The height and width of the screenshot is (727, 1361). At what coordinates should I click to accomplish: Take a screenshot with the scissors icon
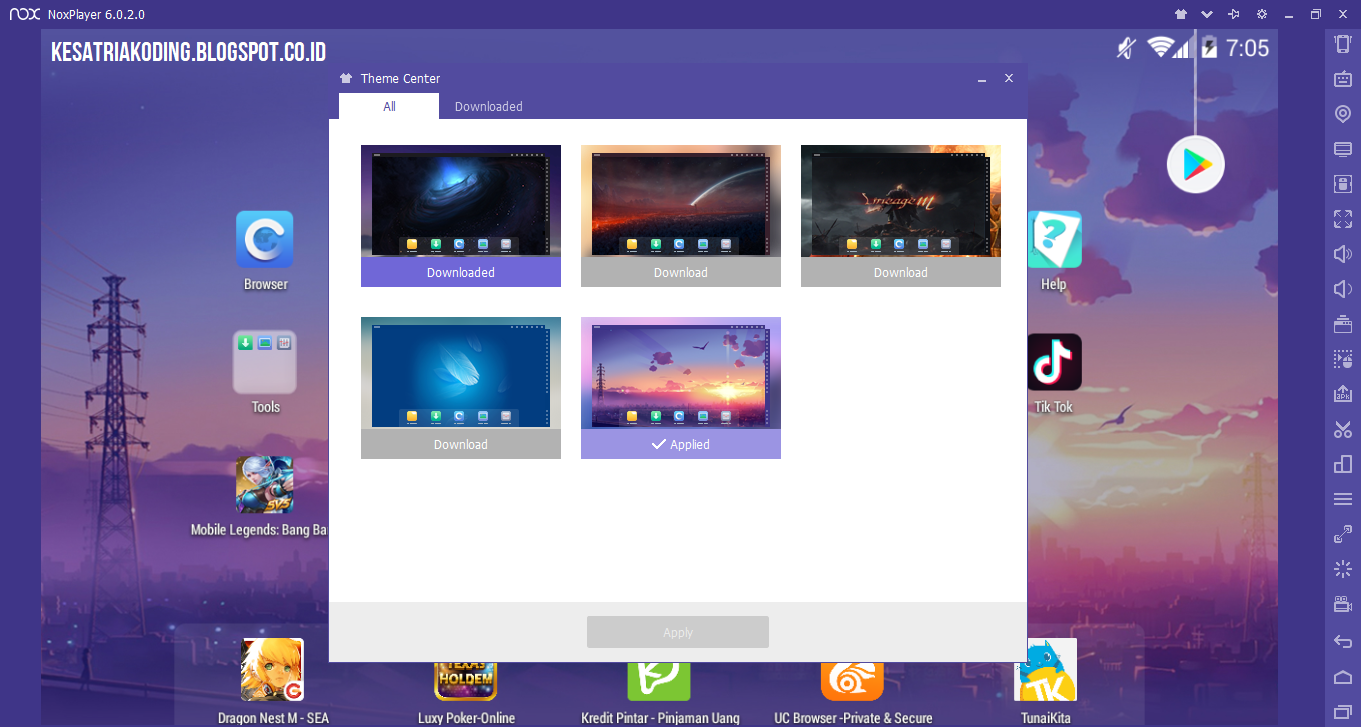[1343, 429]
